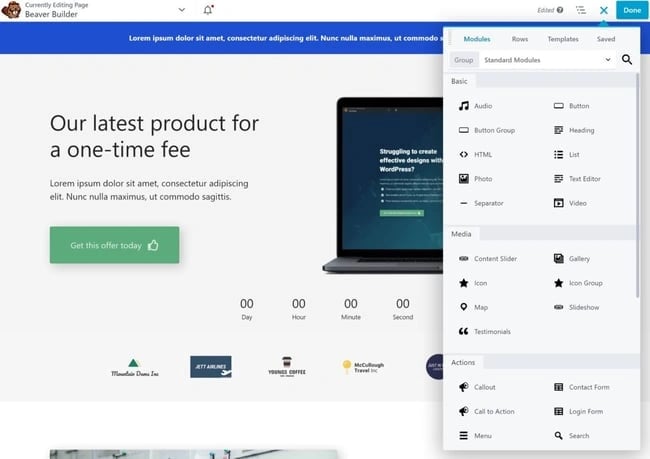Click the Edited help icon
This screenshot has width=650, height=459.
click(x=560, y=10)
